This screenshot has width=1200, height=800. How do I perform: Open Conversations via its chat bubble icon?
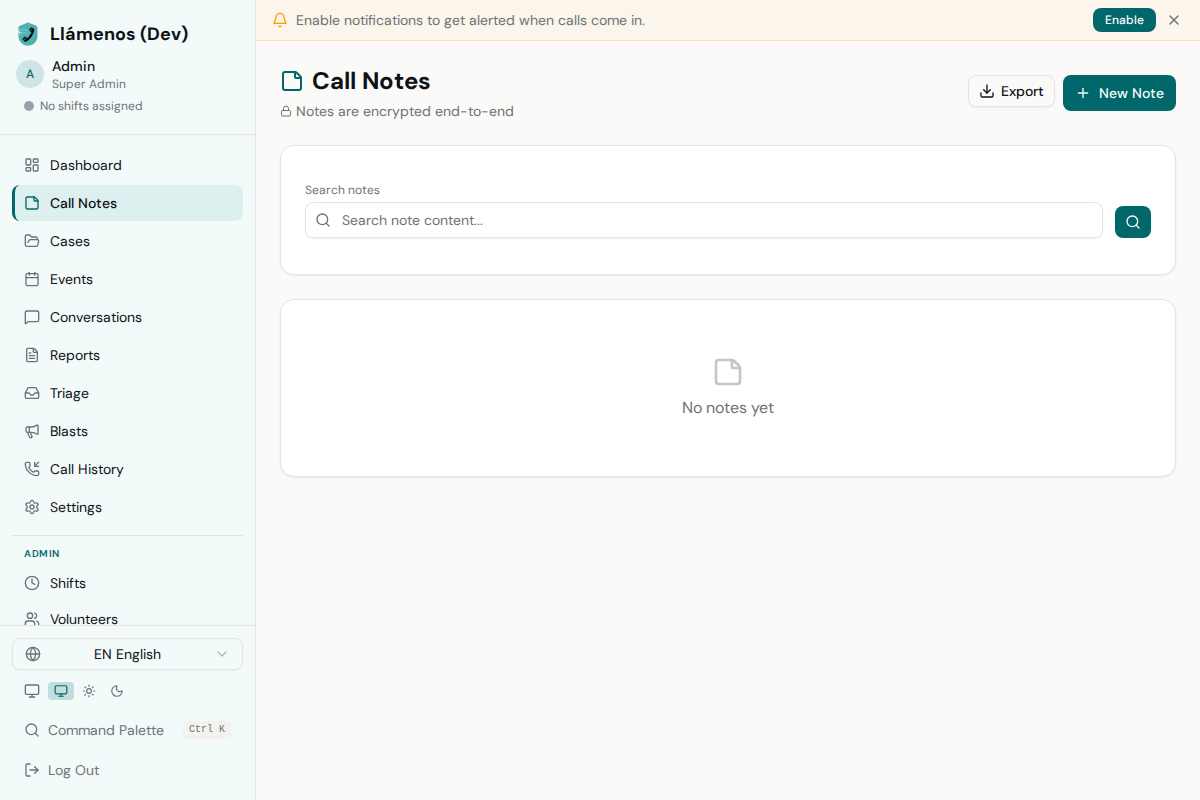pyautogui.click(x=32, y=317)
